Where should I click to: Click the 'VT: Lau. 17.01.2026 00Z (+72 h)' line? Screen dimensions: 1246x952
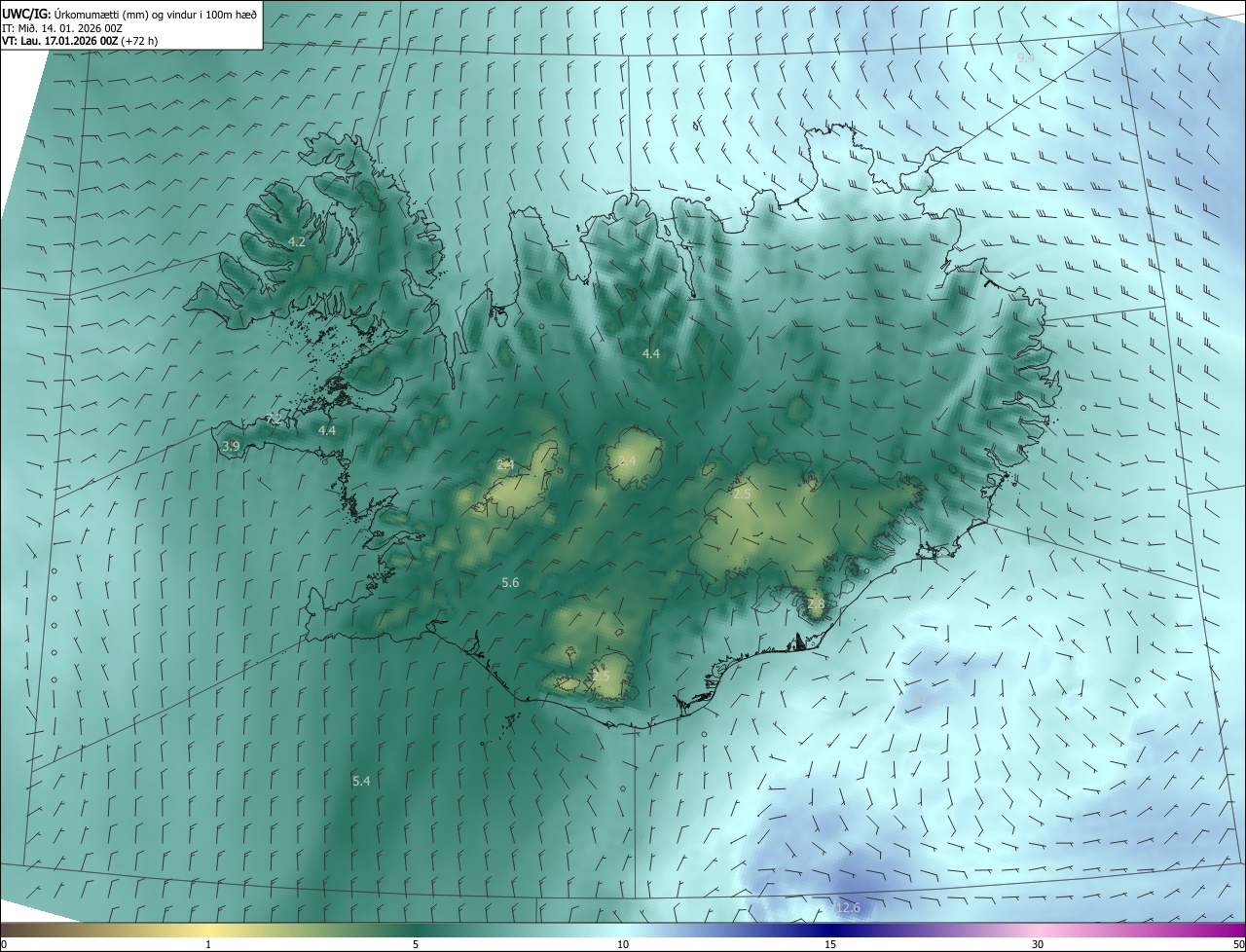(80, 41)
